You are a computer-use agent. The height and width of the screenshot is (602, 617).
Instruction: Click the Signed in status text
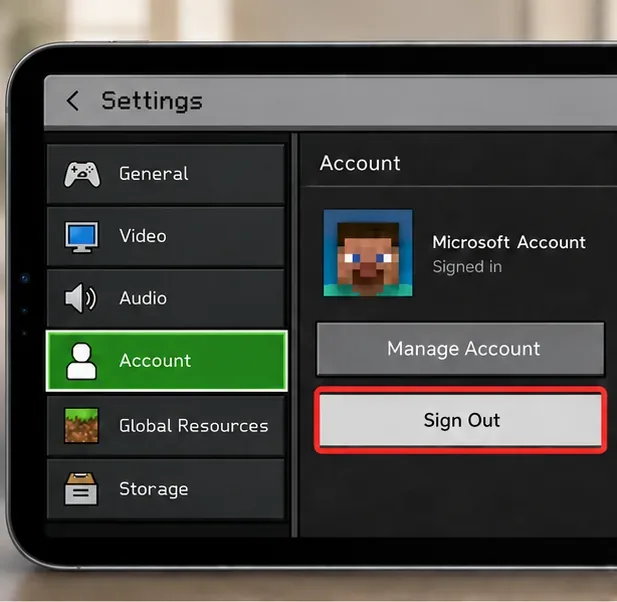467,267
